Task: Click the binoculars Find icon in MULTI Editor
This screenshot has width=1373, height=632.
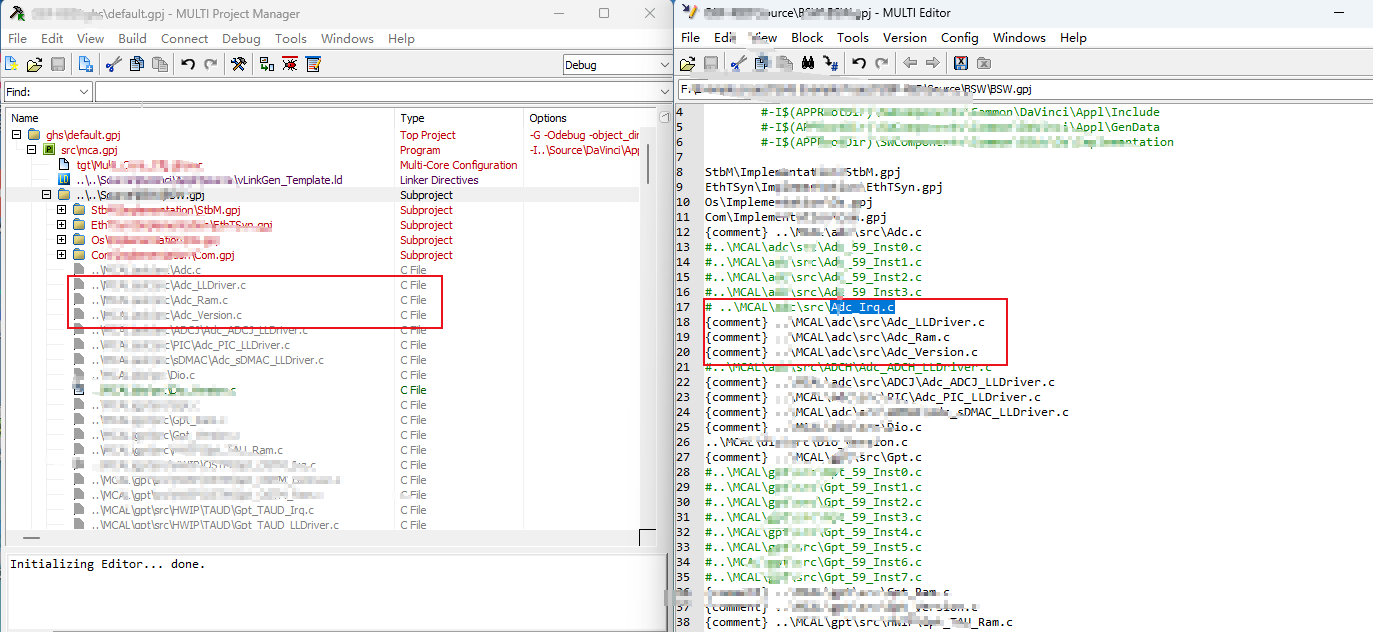Action: point(808,63)
